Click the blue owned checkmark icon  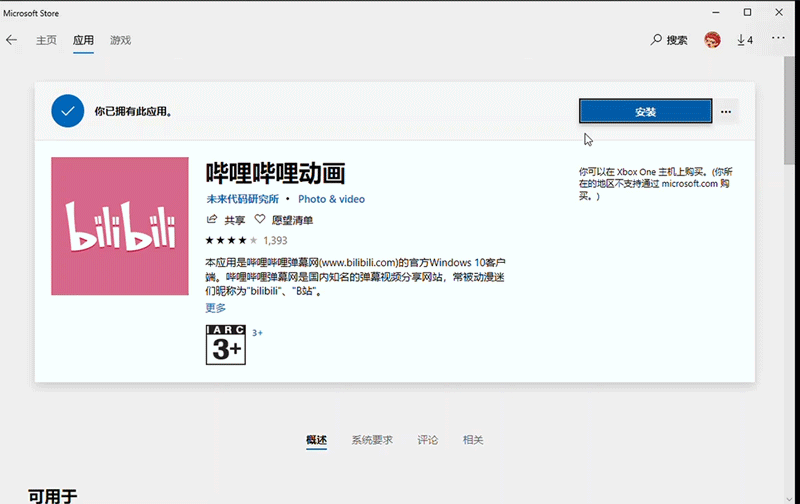coord(68,111)
